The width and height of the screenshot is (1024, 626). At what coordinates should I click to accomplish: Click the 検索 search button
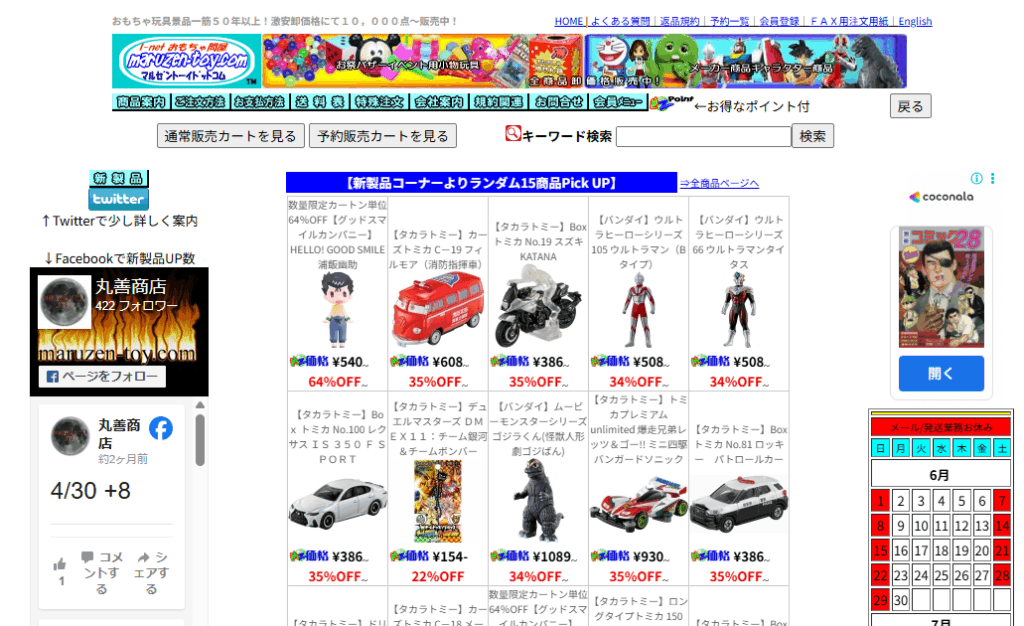point(812,136)
